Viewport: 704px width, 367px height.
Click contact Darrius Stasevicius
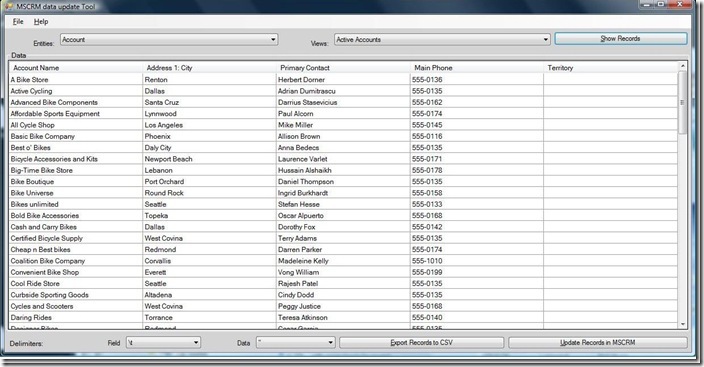(x=343, y=102)
